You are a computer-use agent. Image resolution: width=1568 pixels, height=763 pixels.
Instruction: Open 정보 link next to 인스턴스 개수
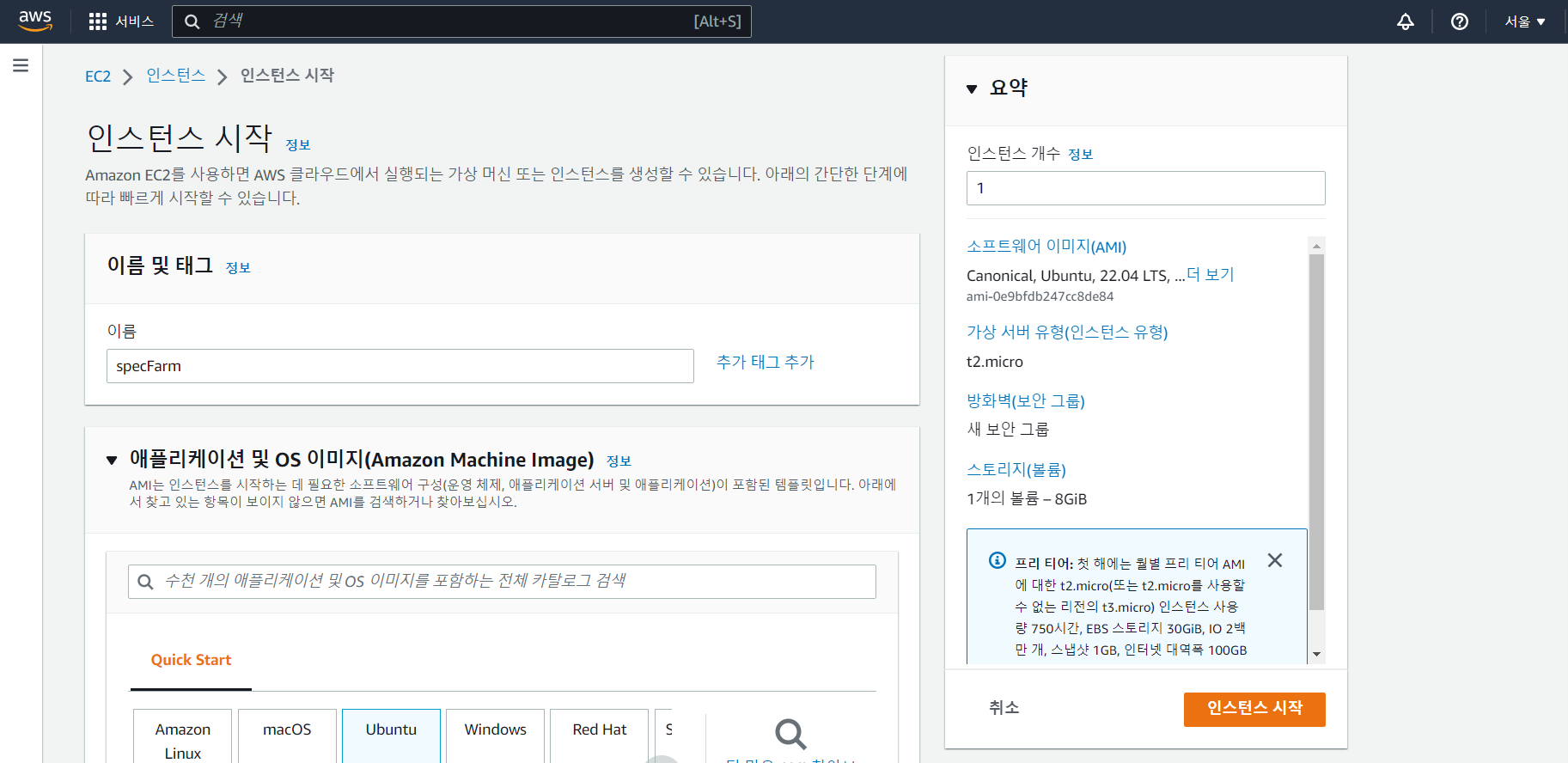click(1080, 155)
